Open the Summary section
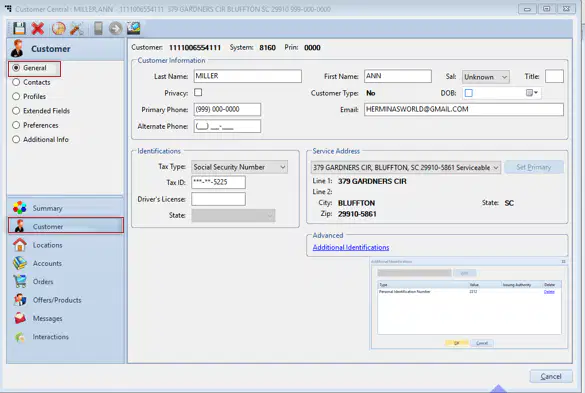Viewport: 585px width, 393px height. (x=47, y=208)
